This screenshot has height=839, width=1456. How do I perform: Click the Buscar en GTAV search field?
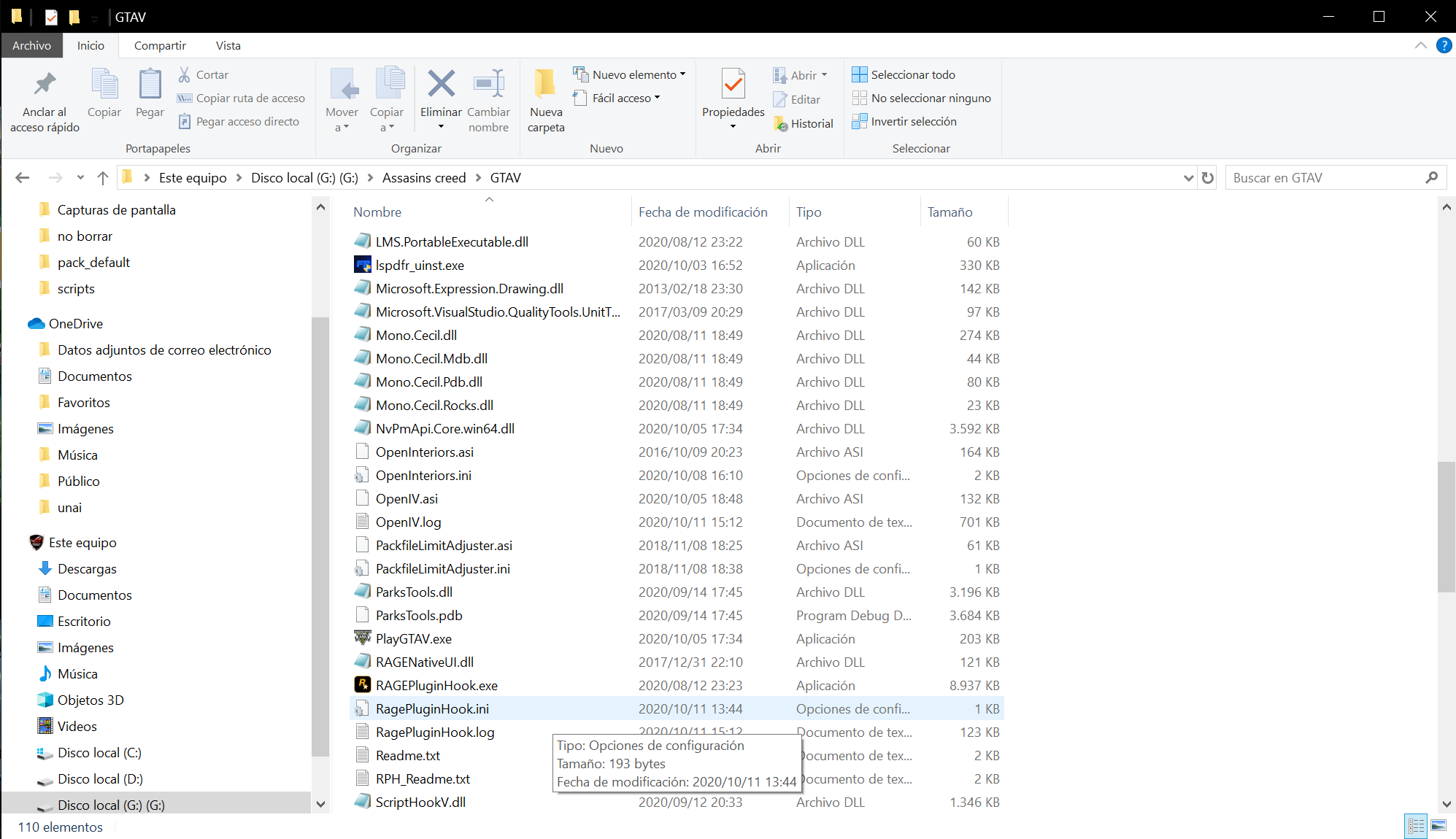(x=1325, y=178)
